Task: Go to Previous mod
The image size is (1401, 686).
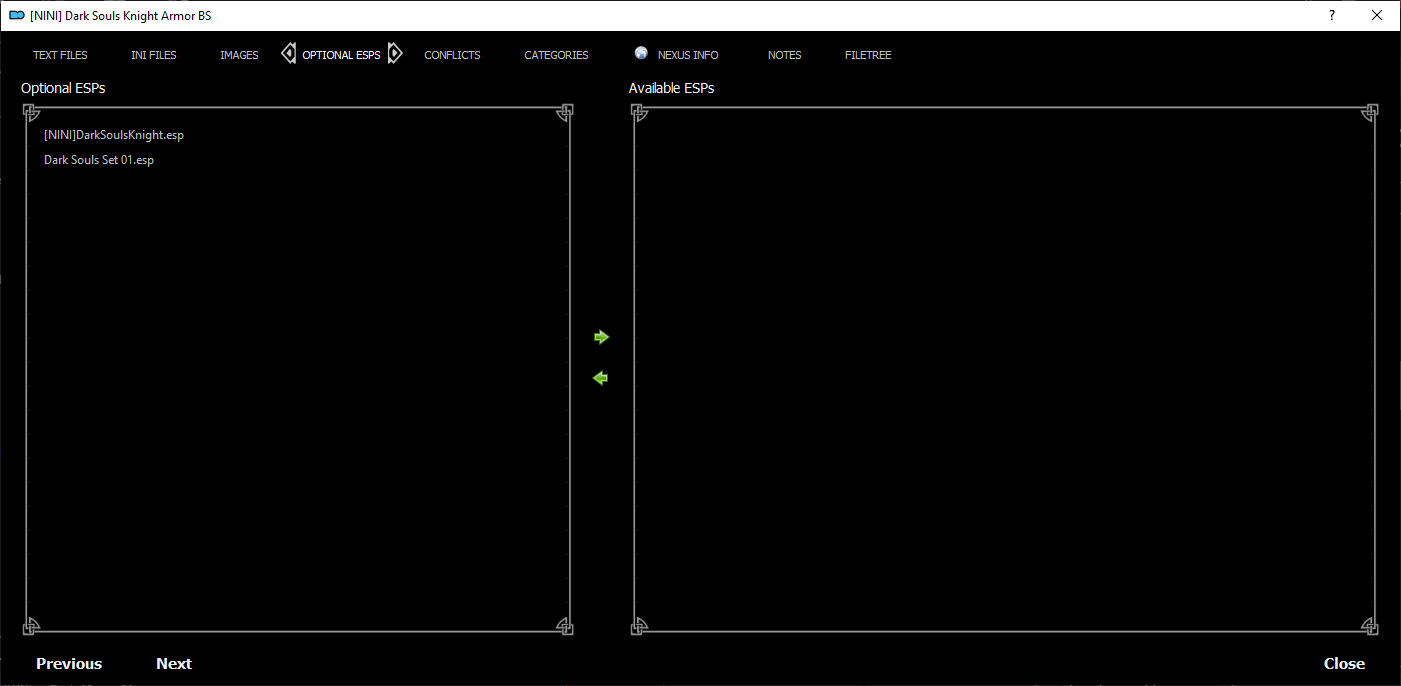Action: 69,664
